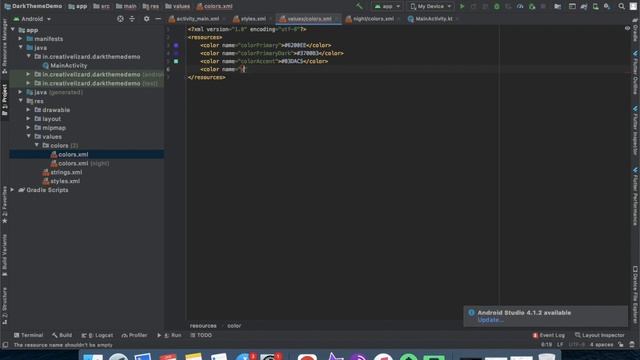The height and width of the screenshot is (360, 640).
Task: Toggle the Project tool window strip button
Action: pyautogui.click(x=4, y=100)
